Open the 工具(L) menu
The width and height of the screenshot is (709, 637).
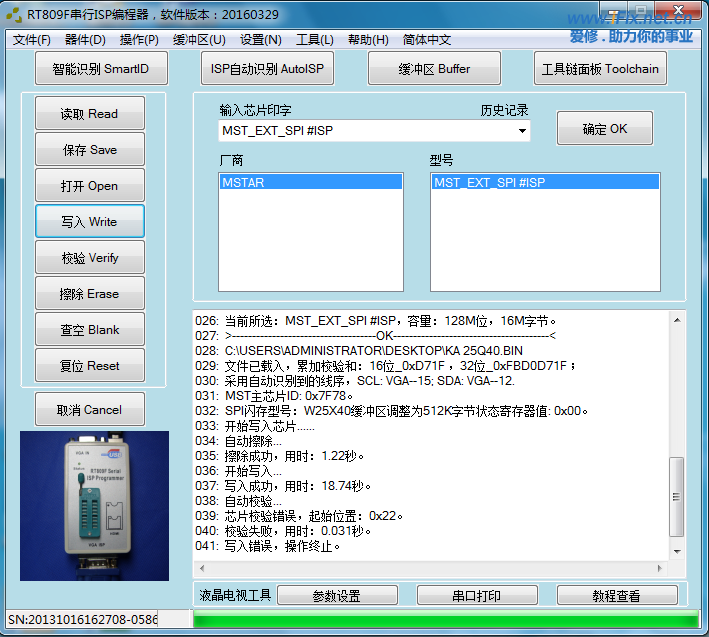point(315,40)
